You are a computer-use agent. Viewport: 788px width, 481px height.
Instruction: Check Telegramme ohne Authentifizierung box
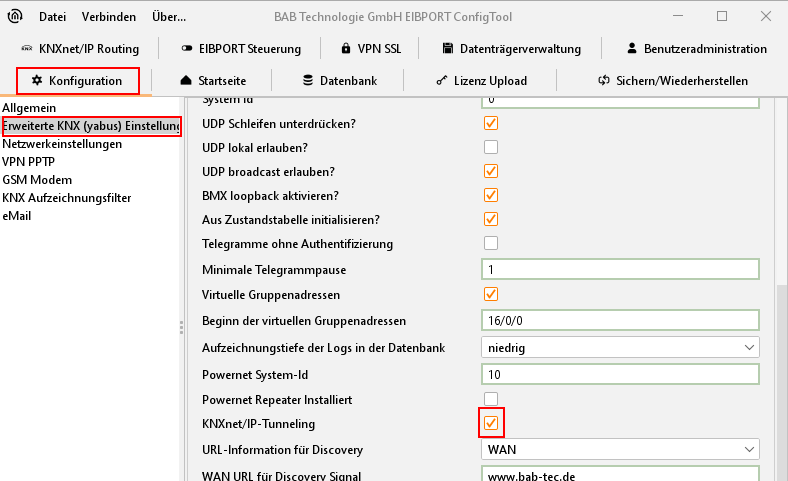click(491, 243)
